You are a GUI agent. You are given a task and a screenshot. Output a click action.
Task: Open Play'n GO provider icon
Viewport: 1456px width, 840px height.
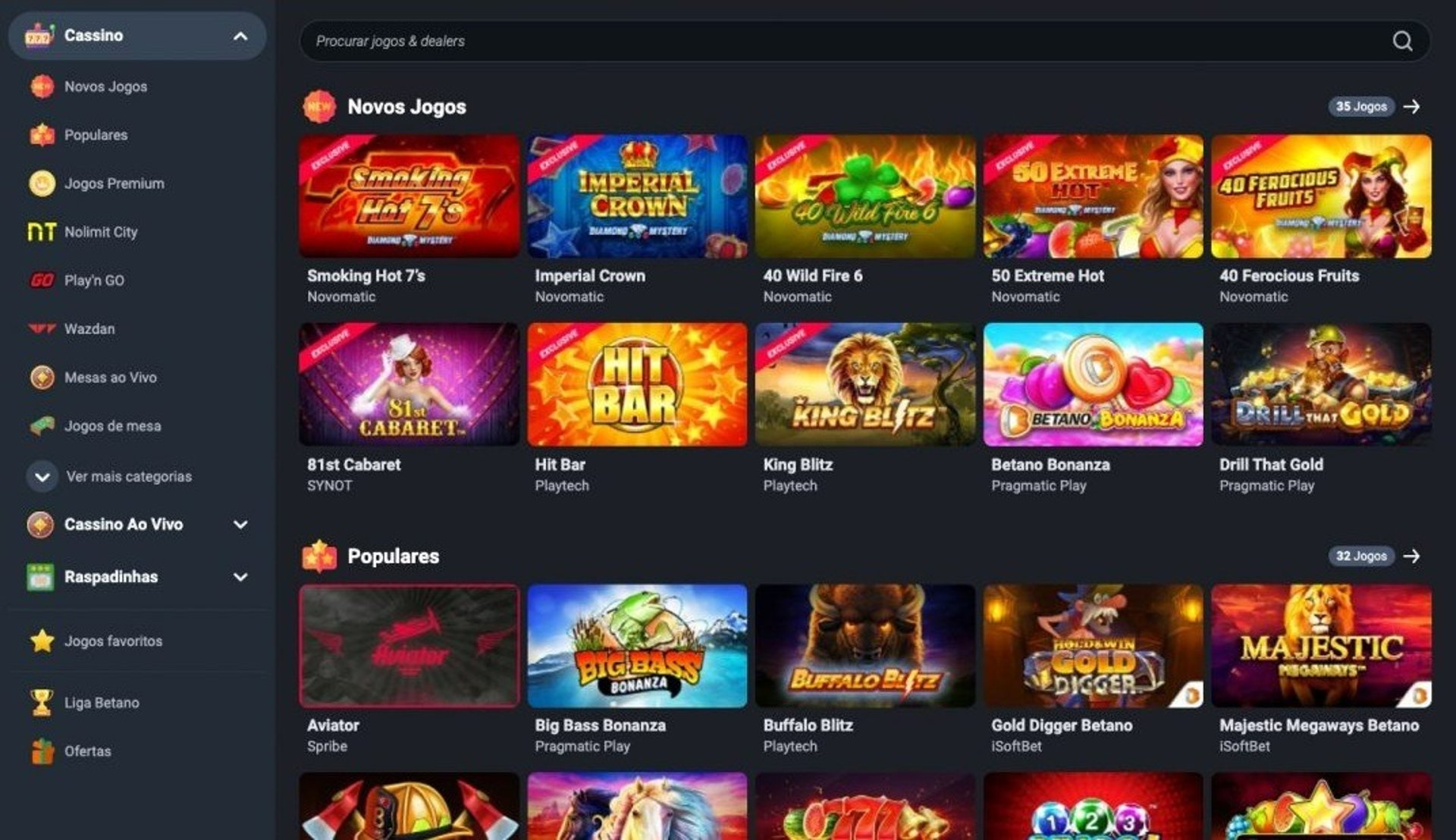coord(42,281)
